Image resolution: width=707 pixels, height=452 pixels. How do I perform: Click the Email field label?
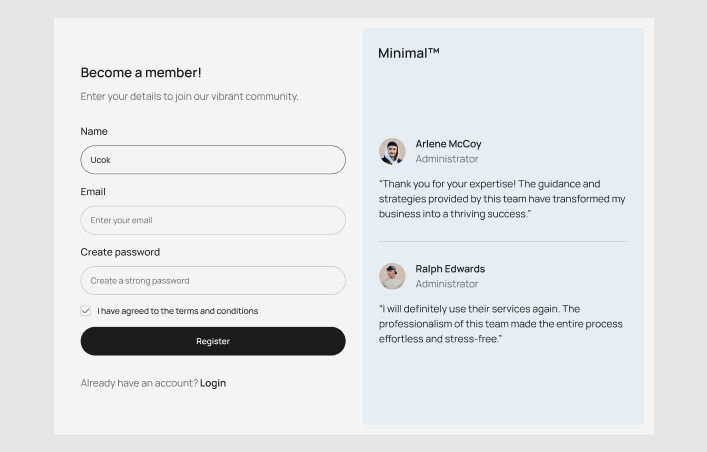[93, 191]
